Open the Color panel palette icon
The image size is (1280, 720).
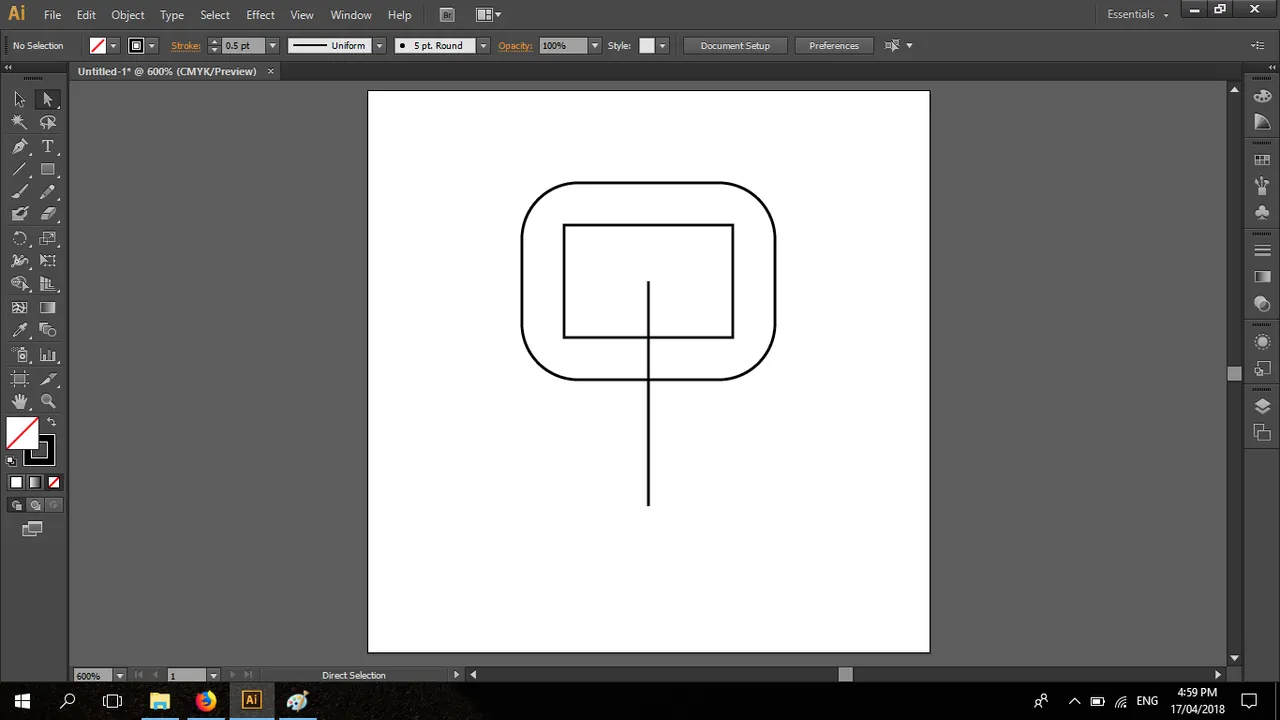(x=1262, y=96)
